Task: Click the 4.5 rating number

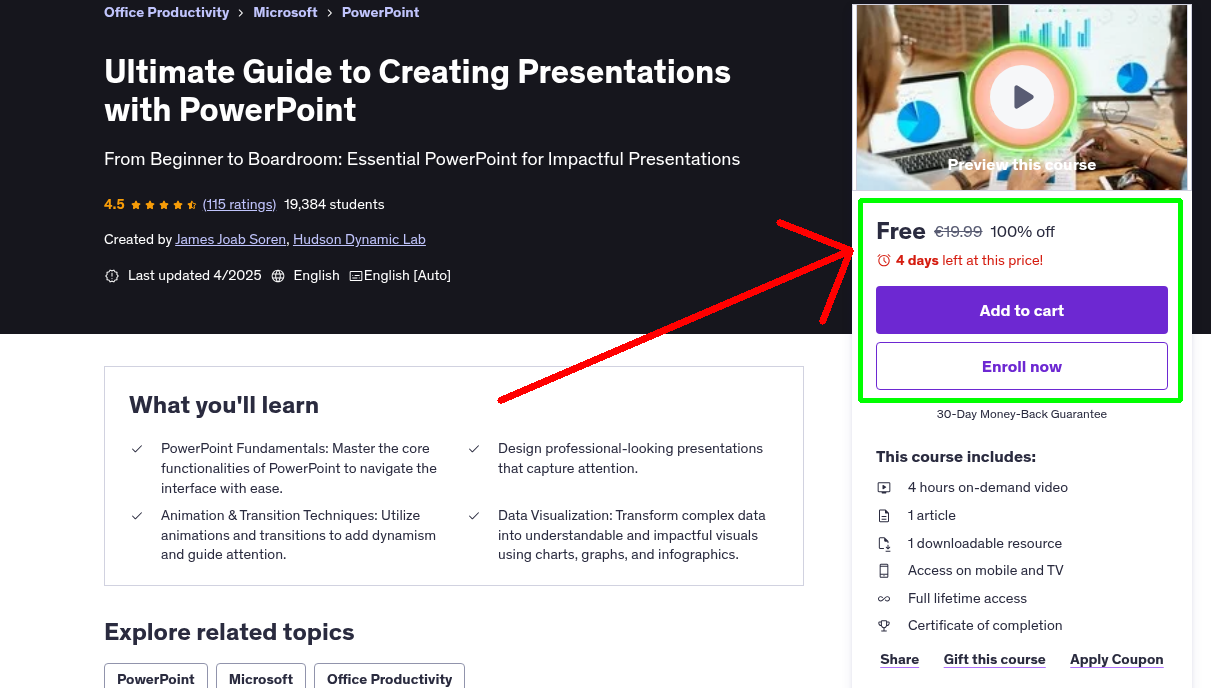Action: point(114,204)
